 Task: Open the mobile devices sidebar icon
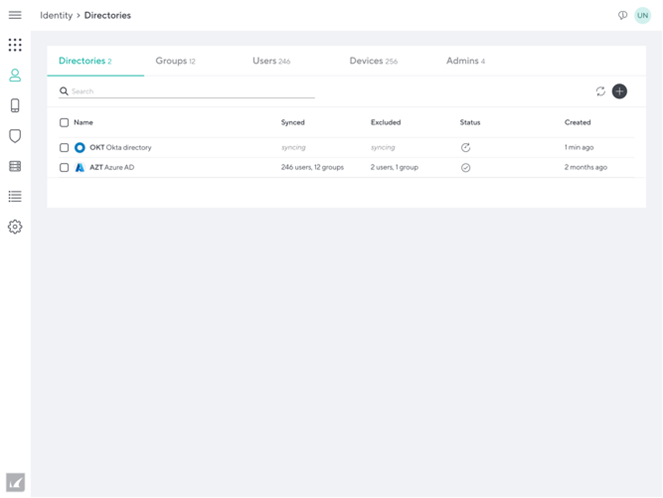15,106
